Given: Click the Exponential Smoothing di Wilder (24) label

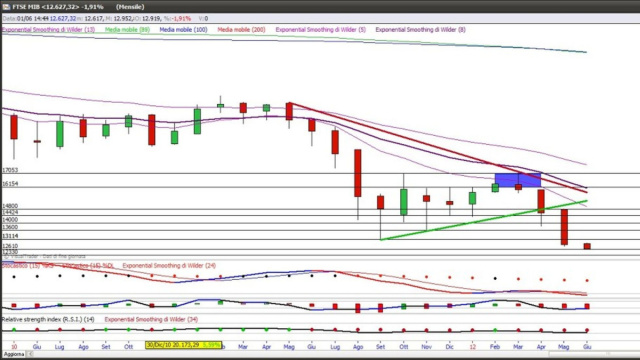Looking at the screenshot, I should pyautogui.click(x=169, y=265).
